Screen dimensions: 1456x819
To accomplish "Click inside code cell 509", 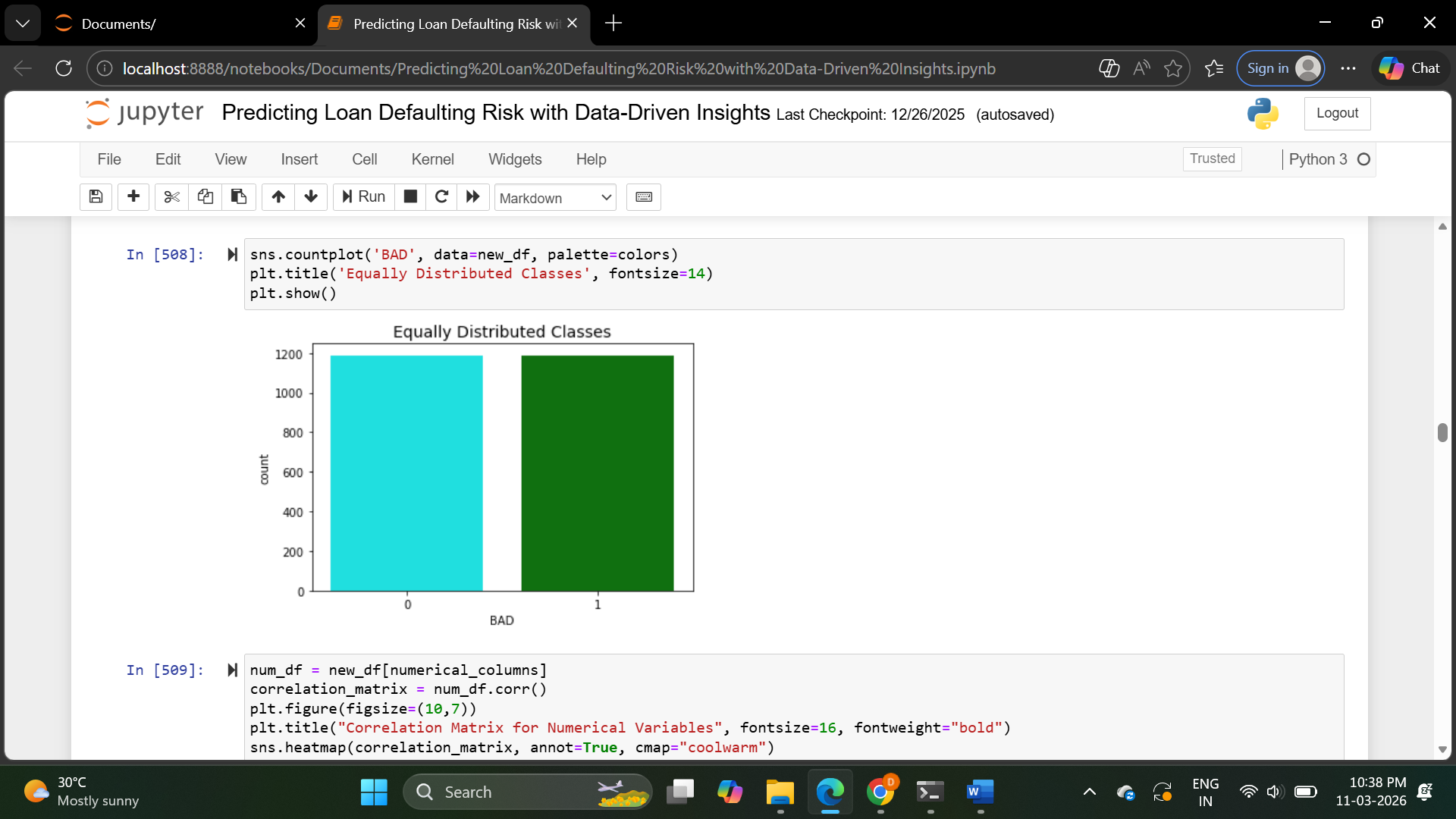I will click(x=794, y=708).
